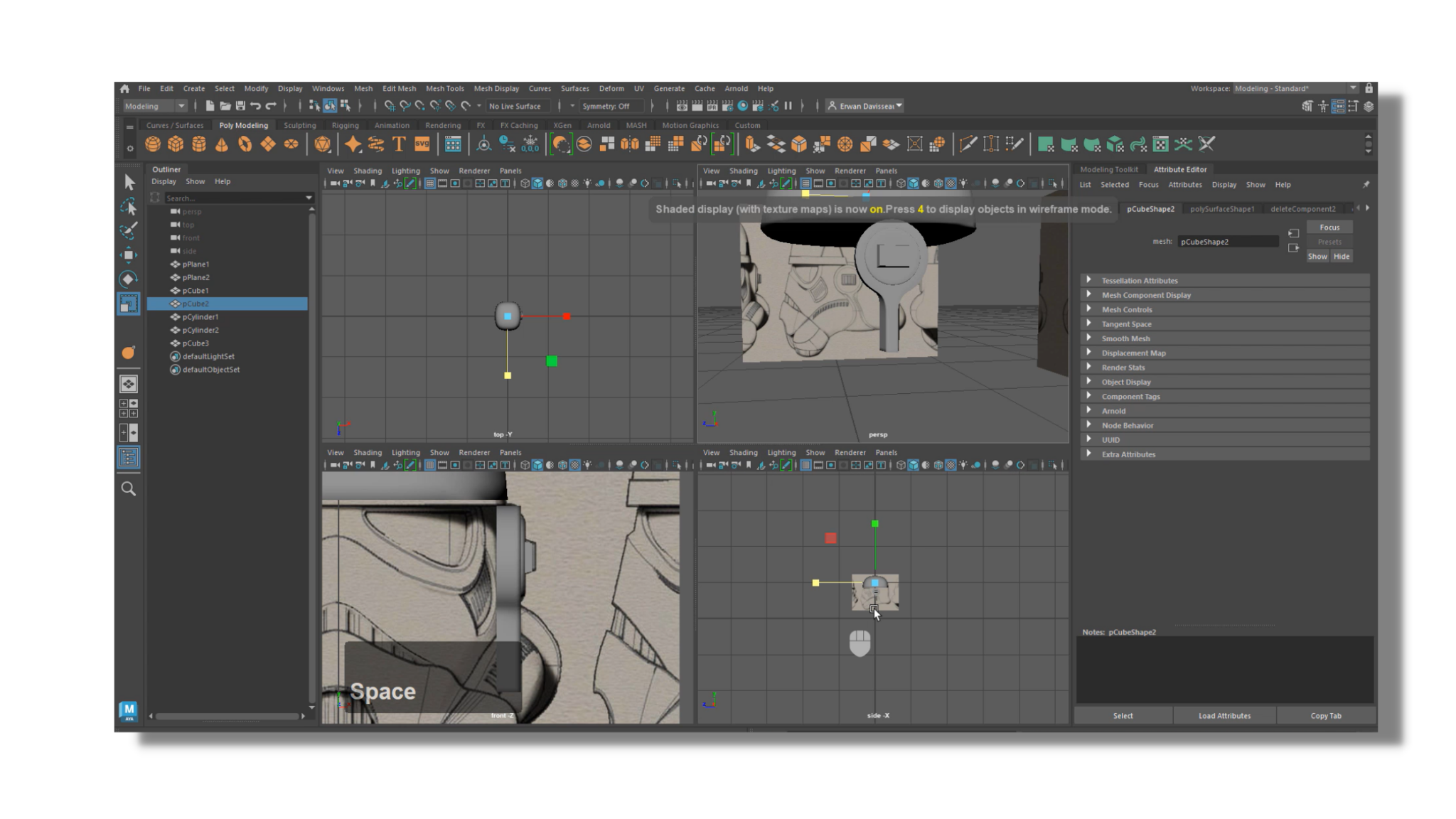Click the polygon Type (T) shelf icon
Screen dimensions: 1456x819
point(399,144)
